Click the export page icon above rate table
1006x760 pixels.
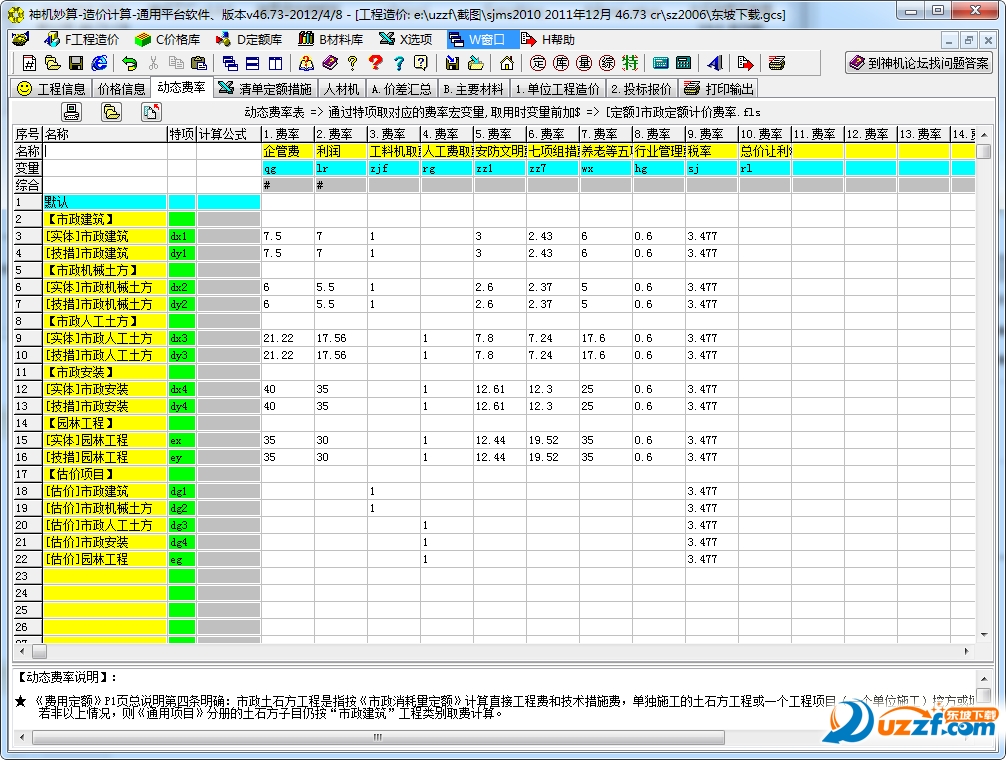[x=151, y=112]
